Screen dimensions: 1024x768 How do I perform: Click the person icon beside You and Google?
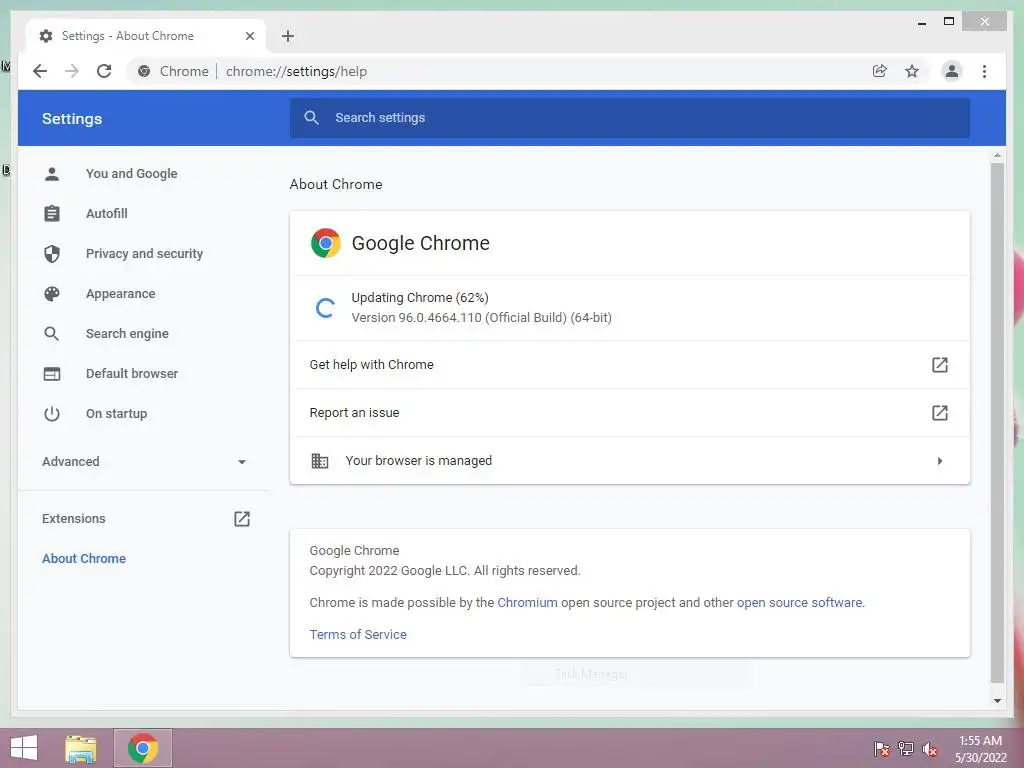pos(52,174)
